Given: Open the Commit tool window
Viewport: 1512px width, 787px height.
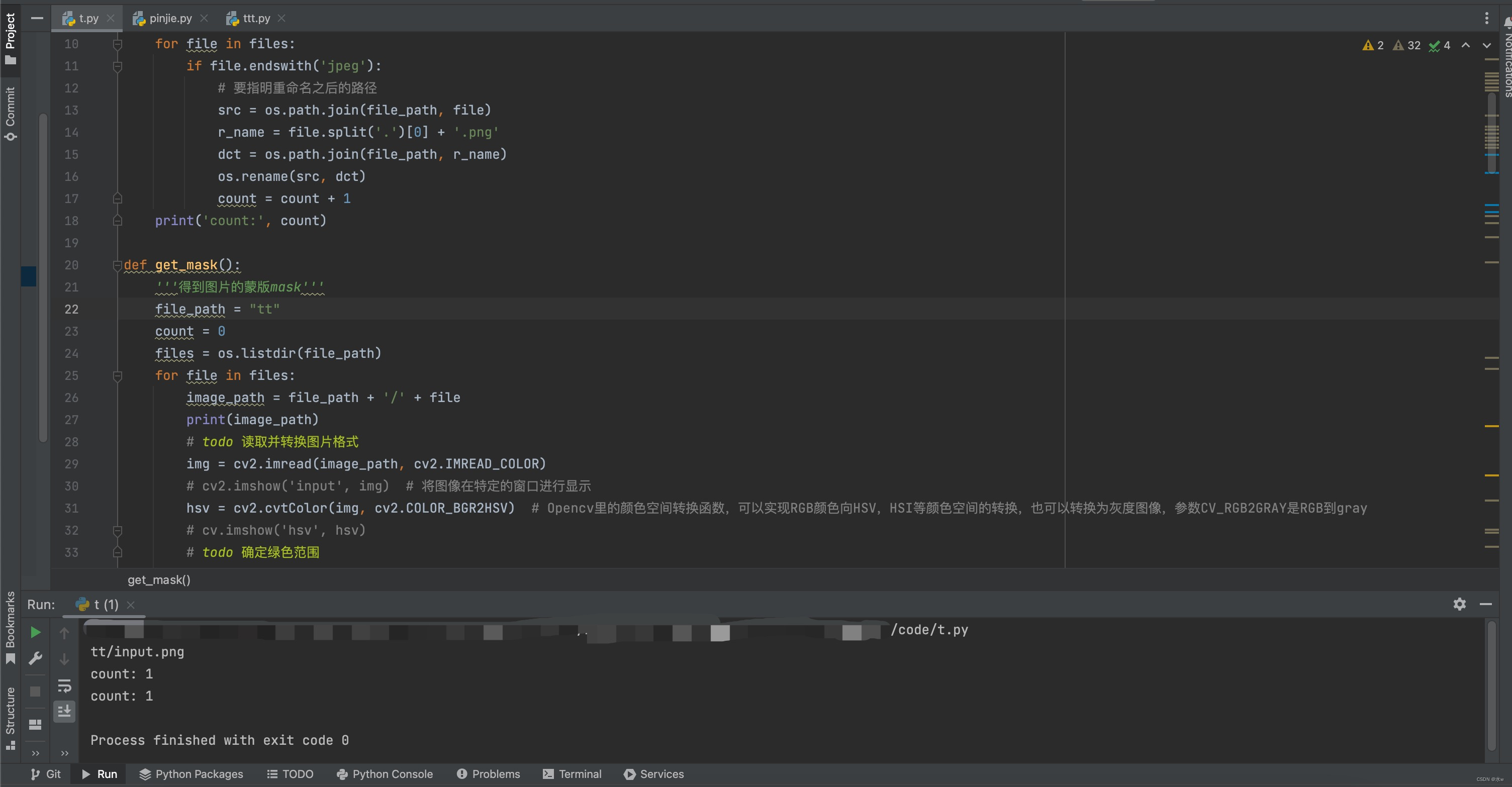Looking at the screenshot, I should (x=11, y=112).
